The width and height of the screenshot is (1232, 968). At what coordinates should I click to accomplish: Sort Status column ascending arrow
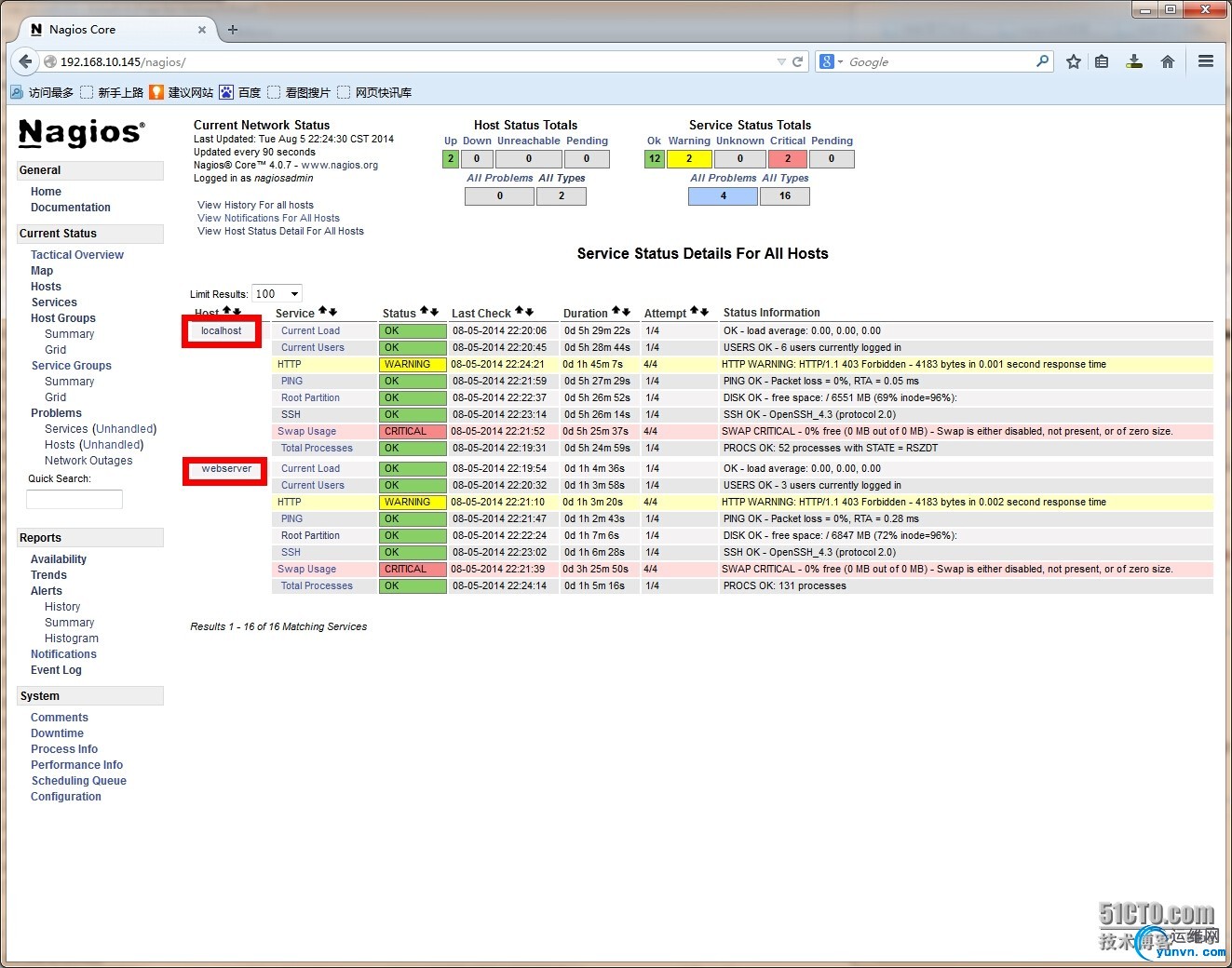click(424, 311)
